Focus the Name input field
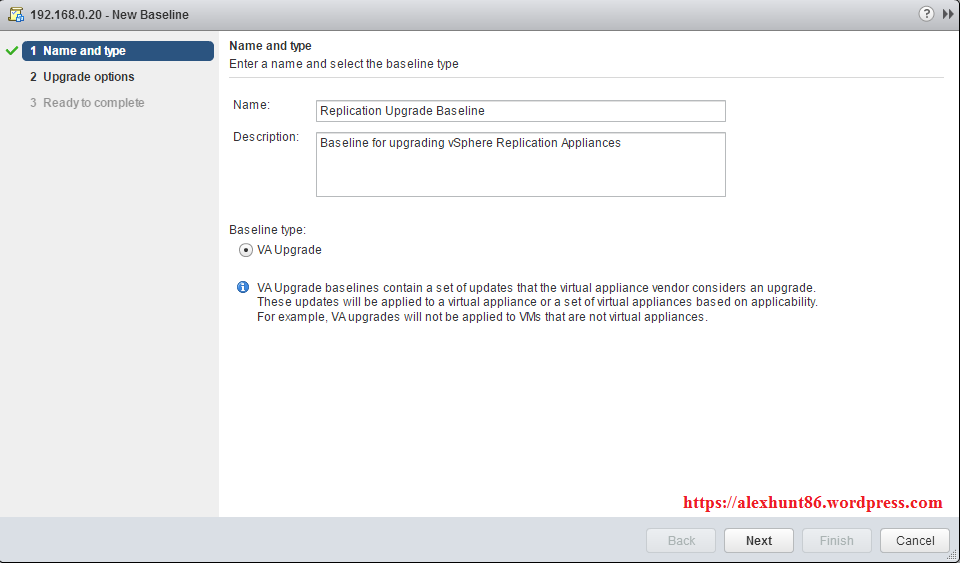 point(520,111)
